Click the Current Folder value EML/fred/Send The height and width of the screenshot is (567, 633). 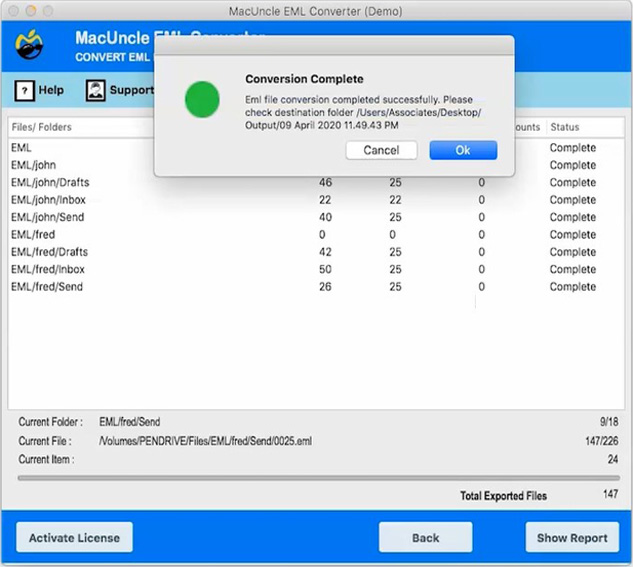(x=130, y=422)
